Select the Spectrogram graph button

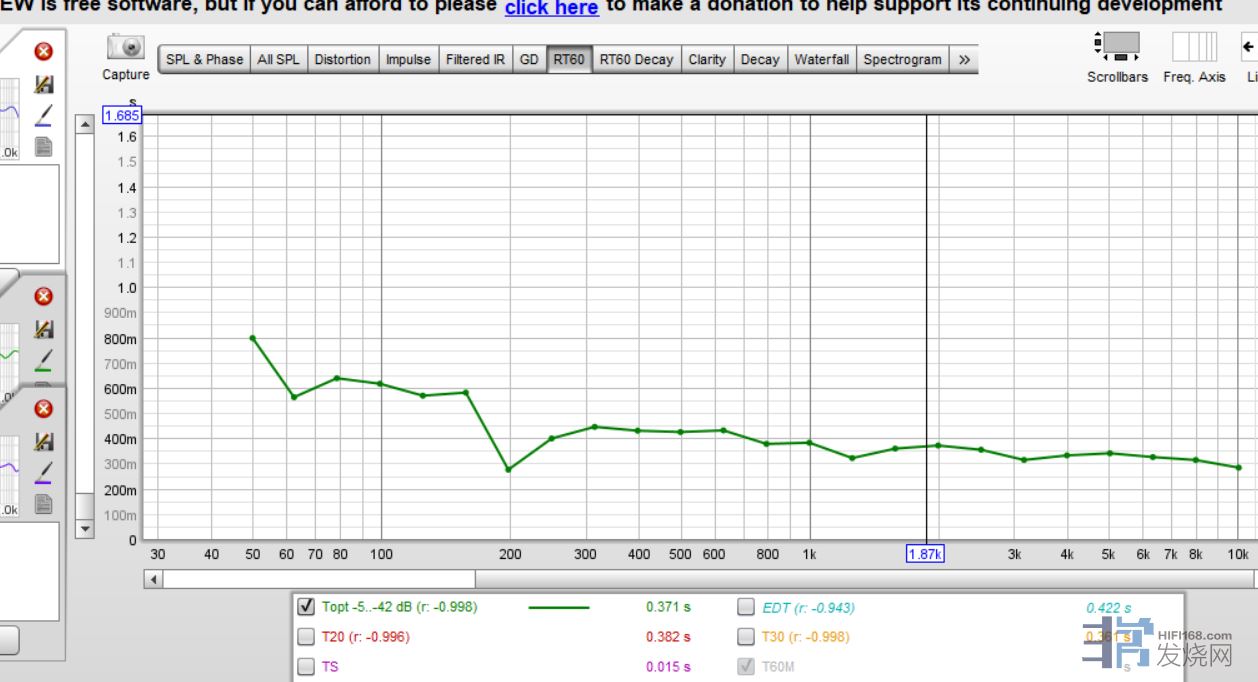(x=902, y=59)
